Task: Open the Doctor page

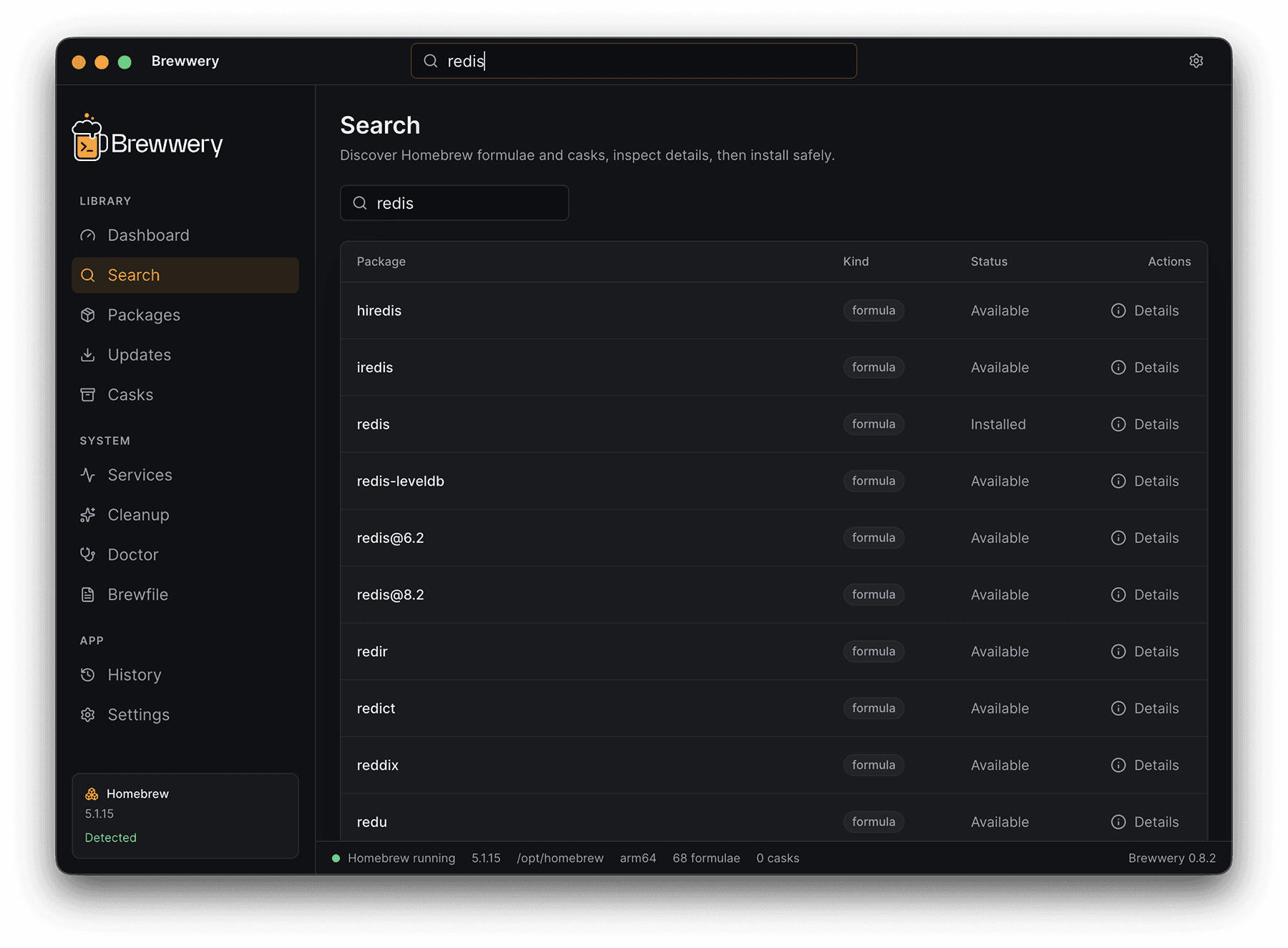Action: tap(185, 554)
